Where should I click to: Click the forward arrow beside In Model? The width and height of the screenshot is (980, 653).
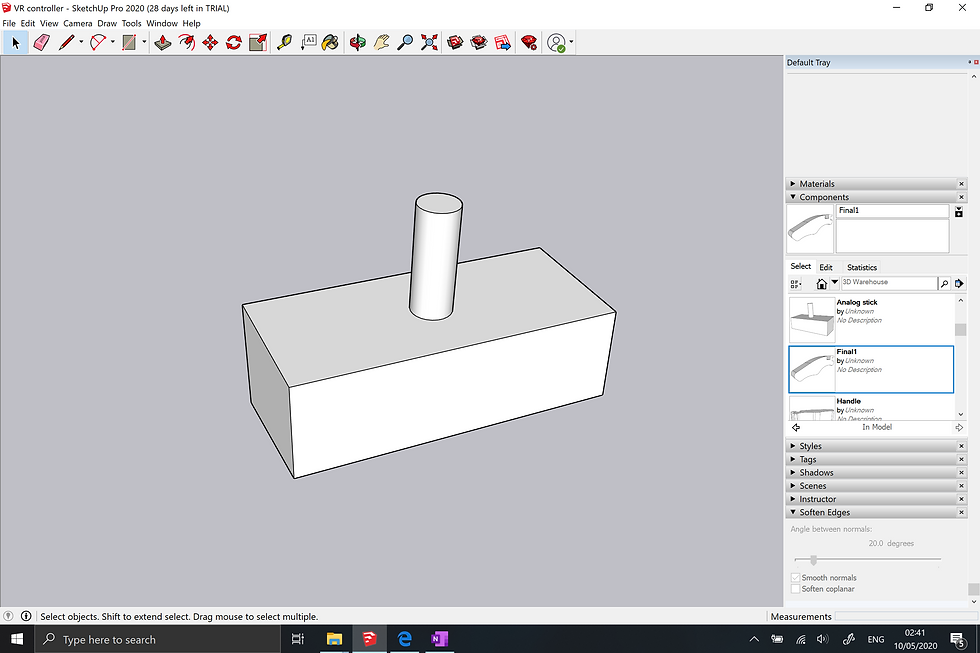pyautogui.click(x=959, y=427)
